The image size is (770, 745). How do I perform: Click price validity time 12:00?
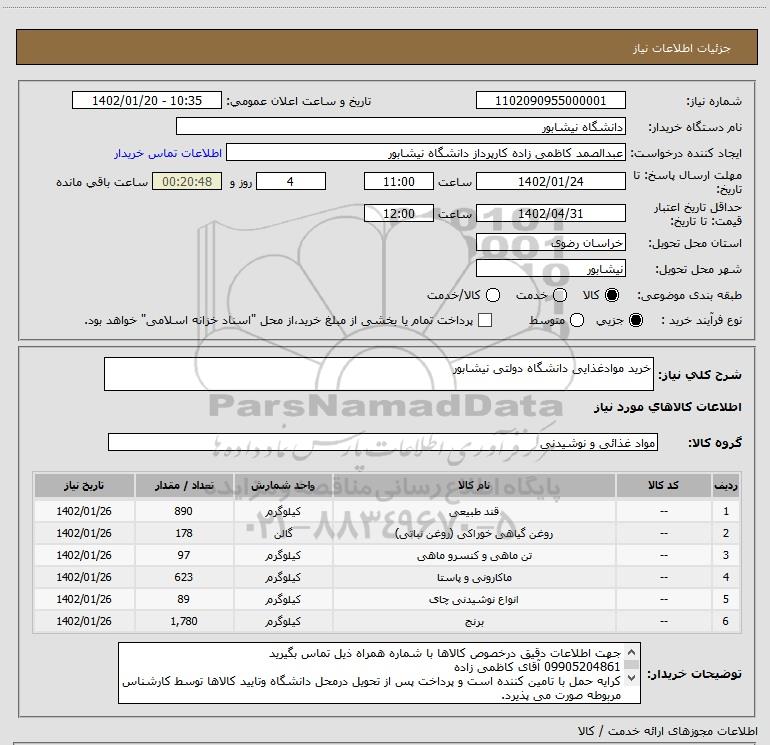pyautogui.click(x=399, y=213)
